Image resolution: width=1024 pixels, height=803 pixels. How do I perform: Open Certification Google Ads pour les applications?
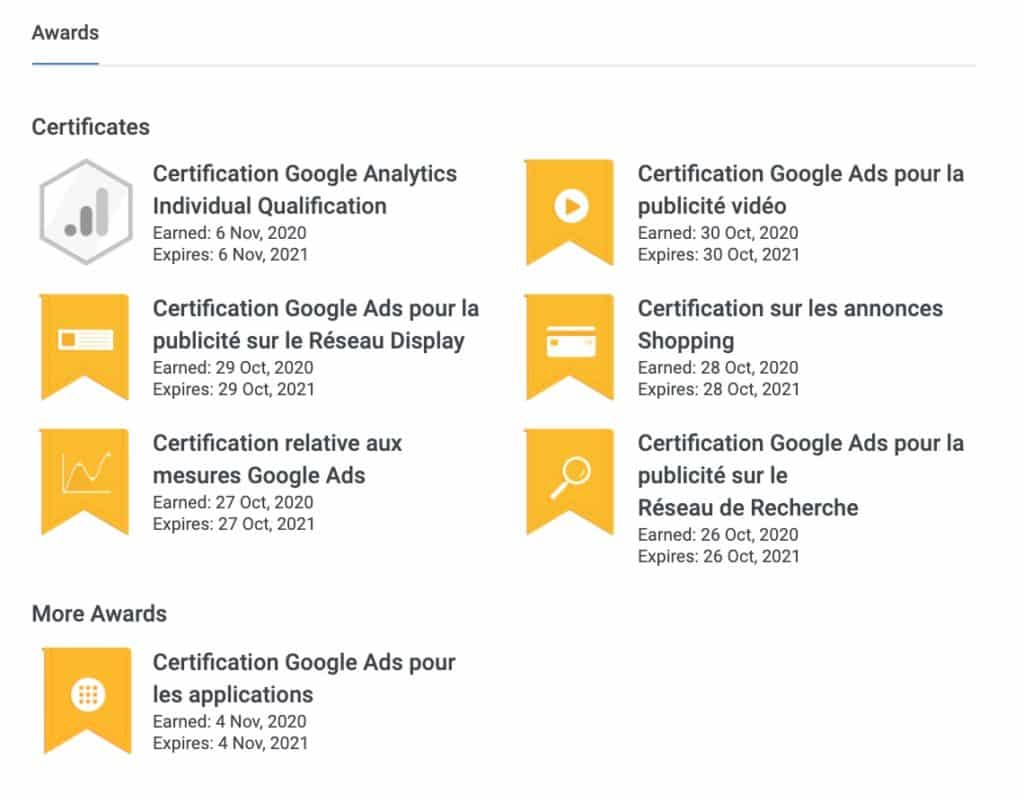[304, 678]
